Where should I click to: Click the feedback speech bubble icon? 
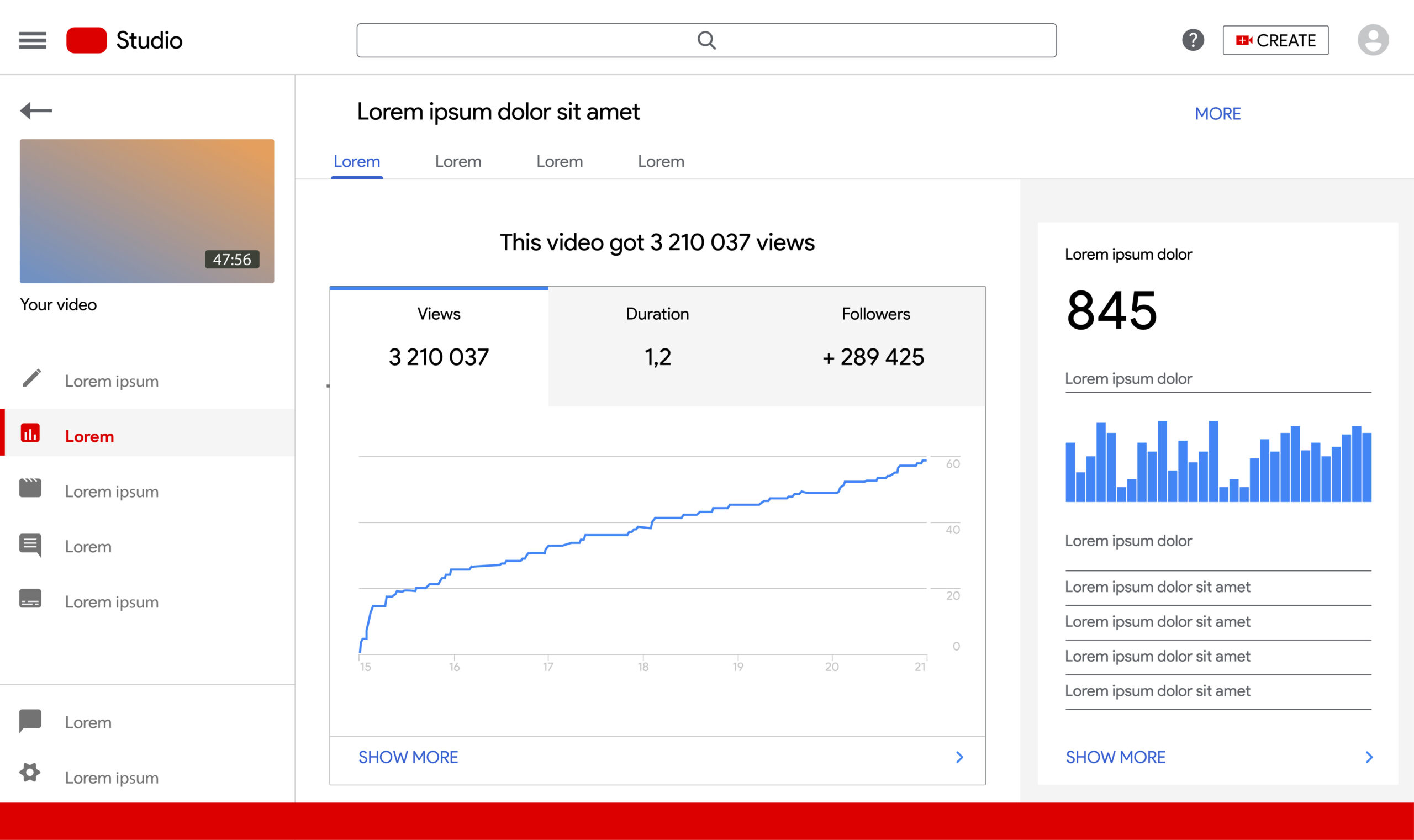(x=30, y=721)
